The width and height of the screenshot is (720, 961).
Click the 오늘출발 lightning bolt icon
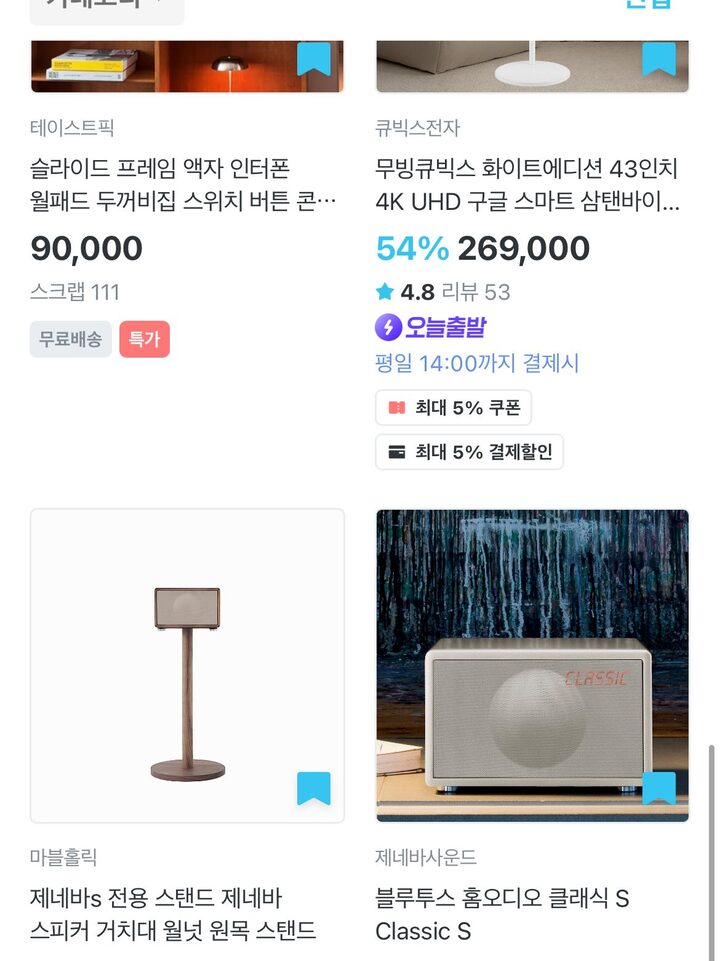tap(388, 327)
